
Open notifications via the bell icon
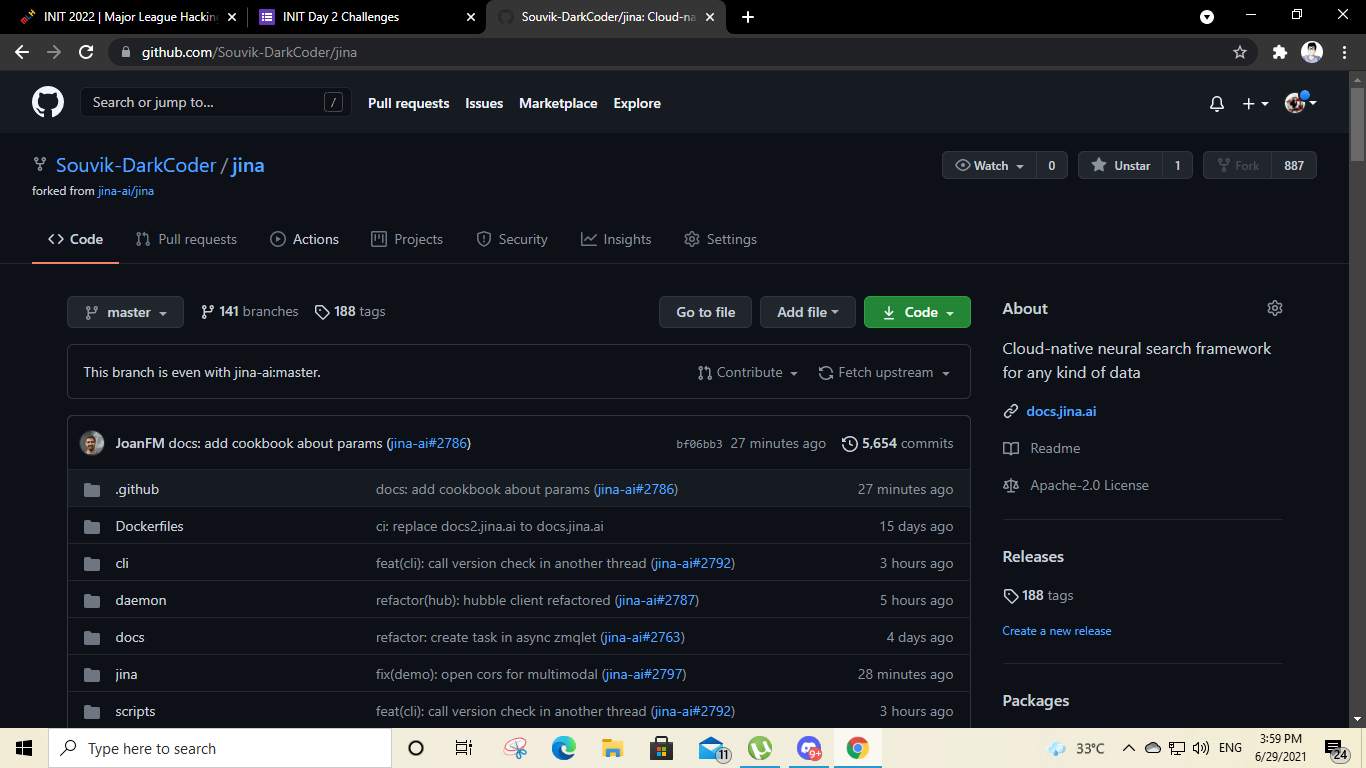coord(1216,103)
